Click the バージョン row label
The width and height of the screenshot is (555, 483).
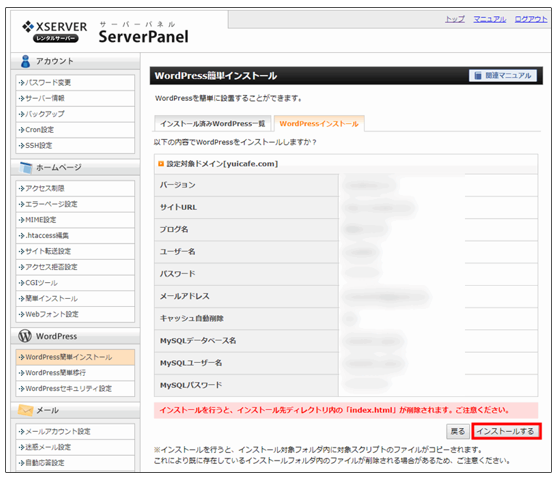(177, 185)
